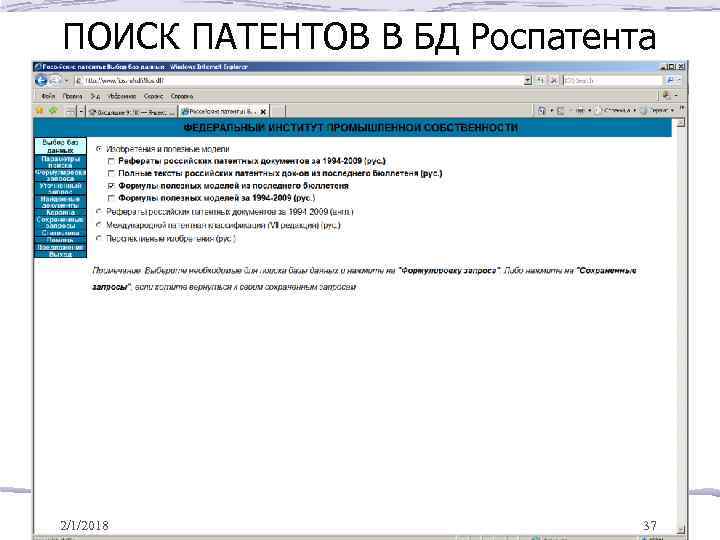Click the Favorites star icon in tab row
The image size is (720, 540).
tap(40, 111)
